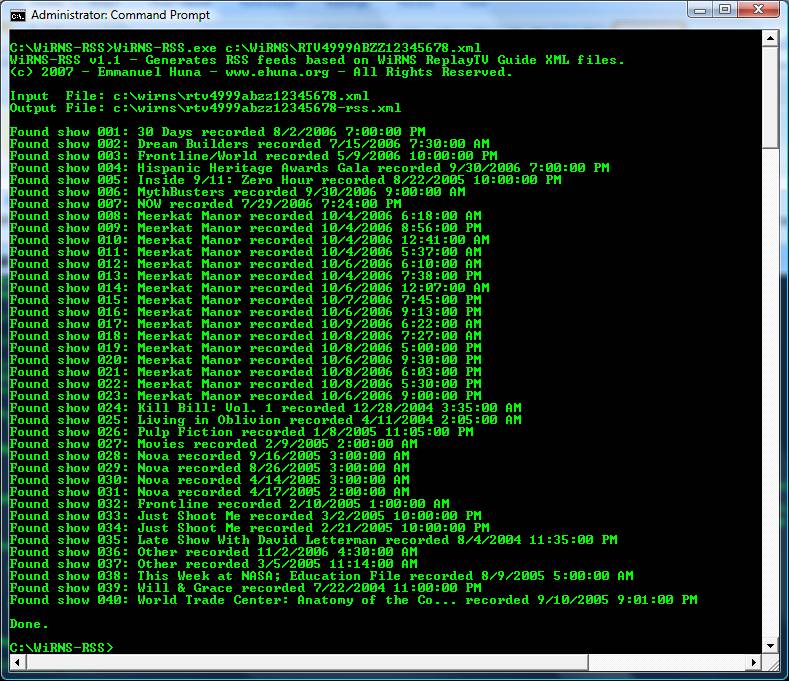
Task: Click the 'Output File' path line
Action: [x=205, y=108]
